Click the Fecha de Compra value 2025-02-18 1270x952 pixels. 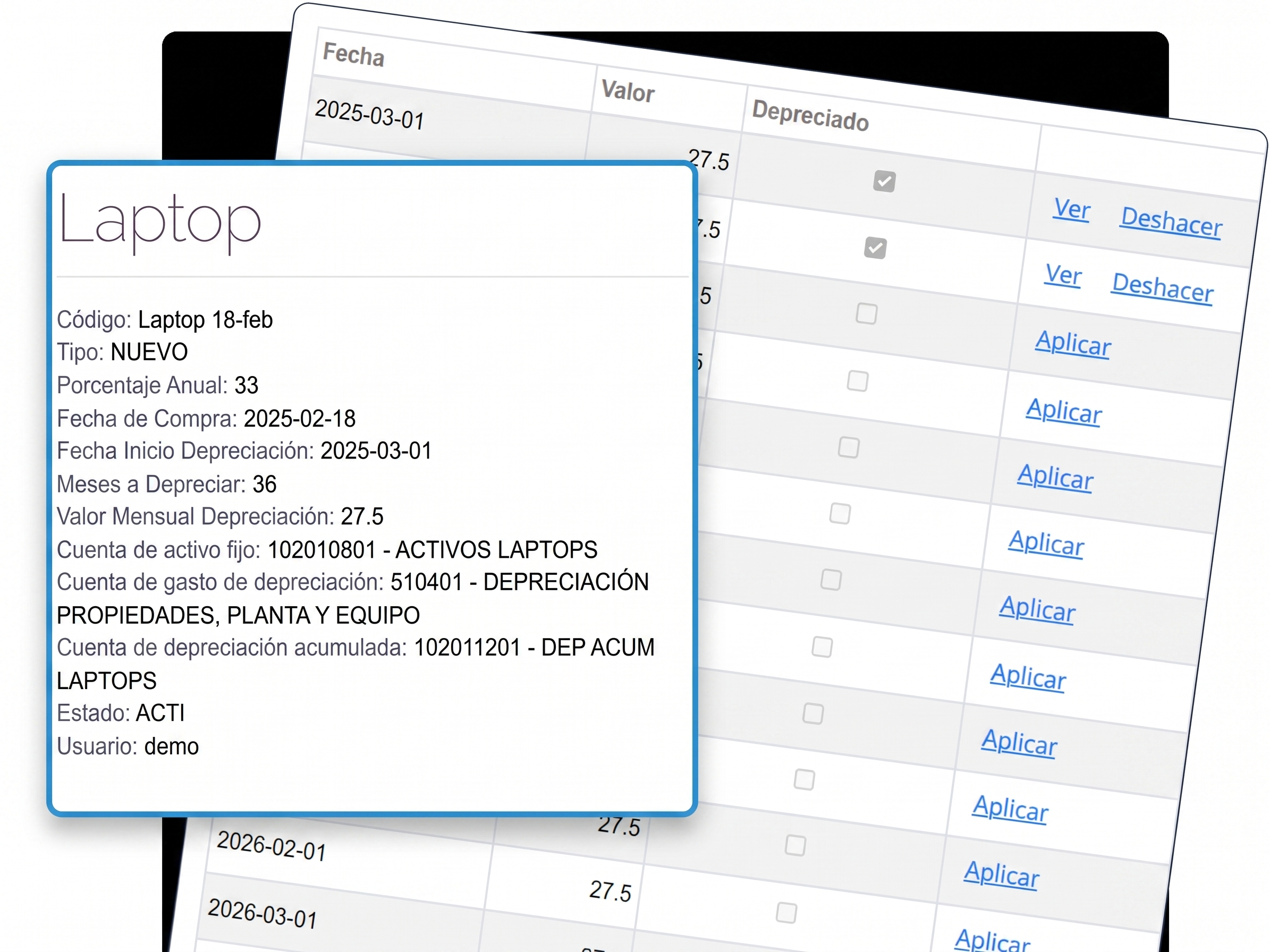tap(300, 418)
